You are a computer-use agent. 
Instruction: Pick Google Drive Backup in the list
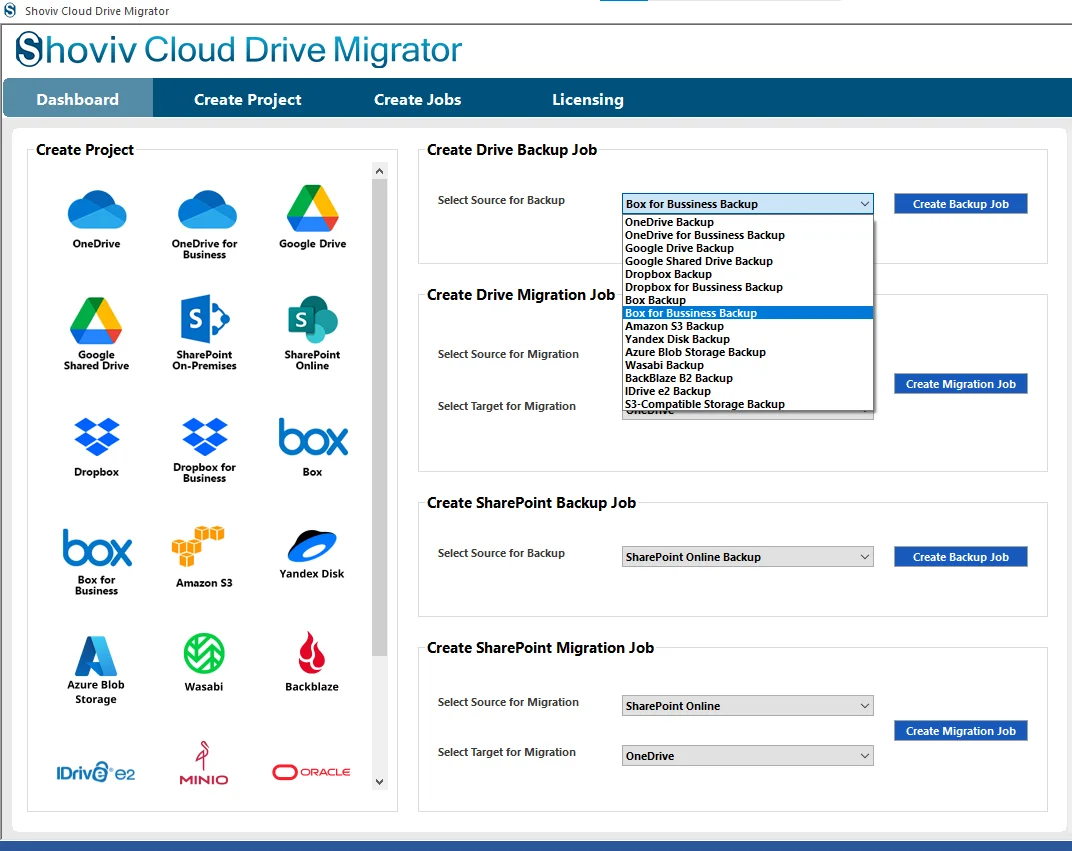pyautogui.click(x=748, y=248)
